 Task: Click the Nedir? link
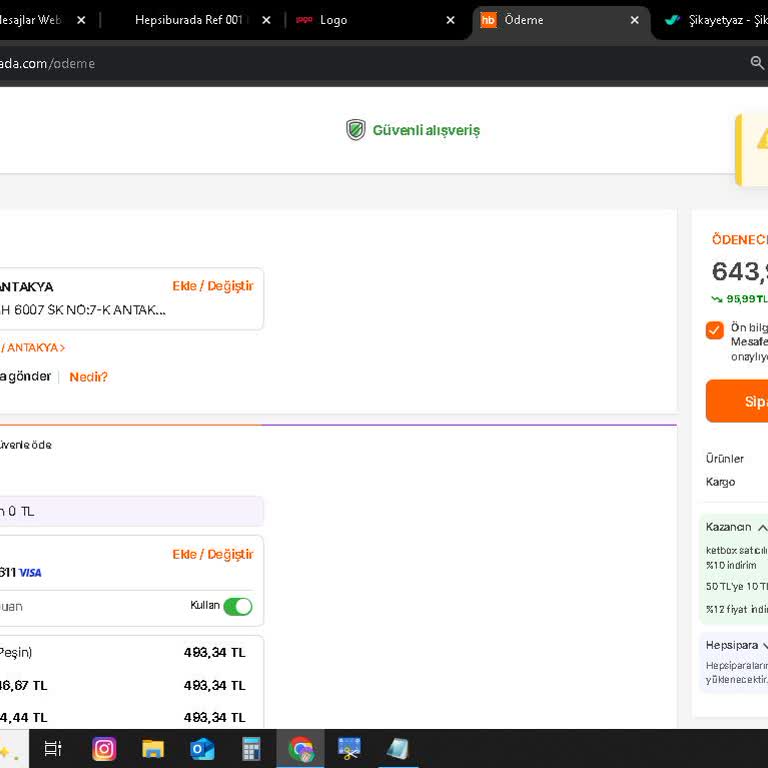click(88, 377)
